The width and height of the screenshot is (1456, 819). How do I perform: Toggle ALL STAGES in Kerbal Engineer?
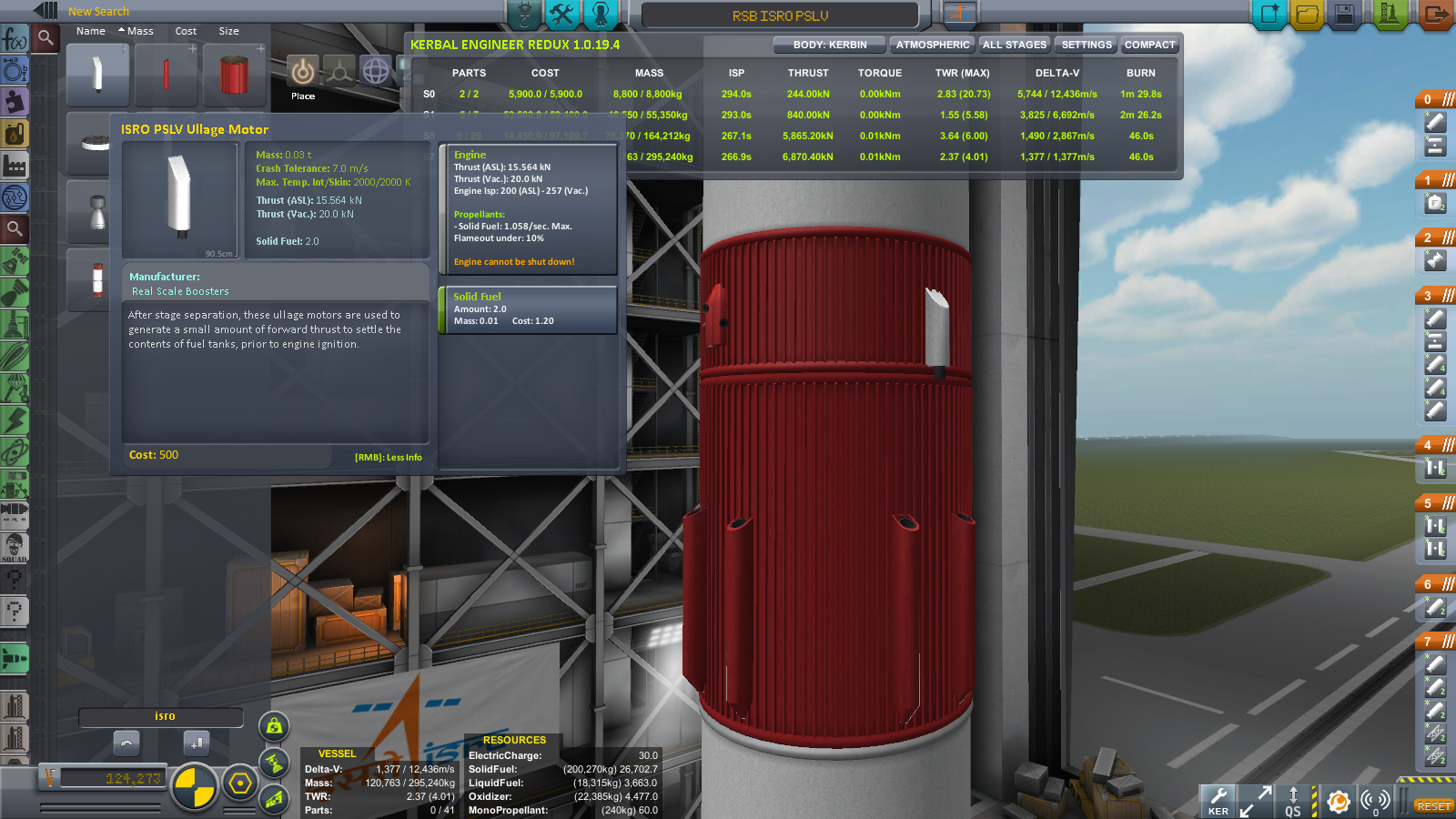point(1015,45)
